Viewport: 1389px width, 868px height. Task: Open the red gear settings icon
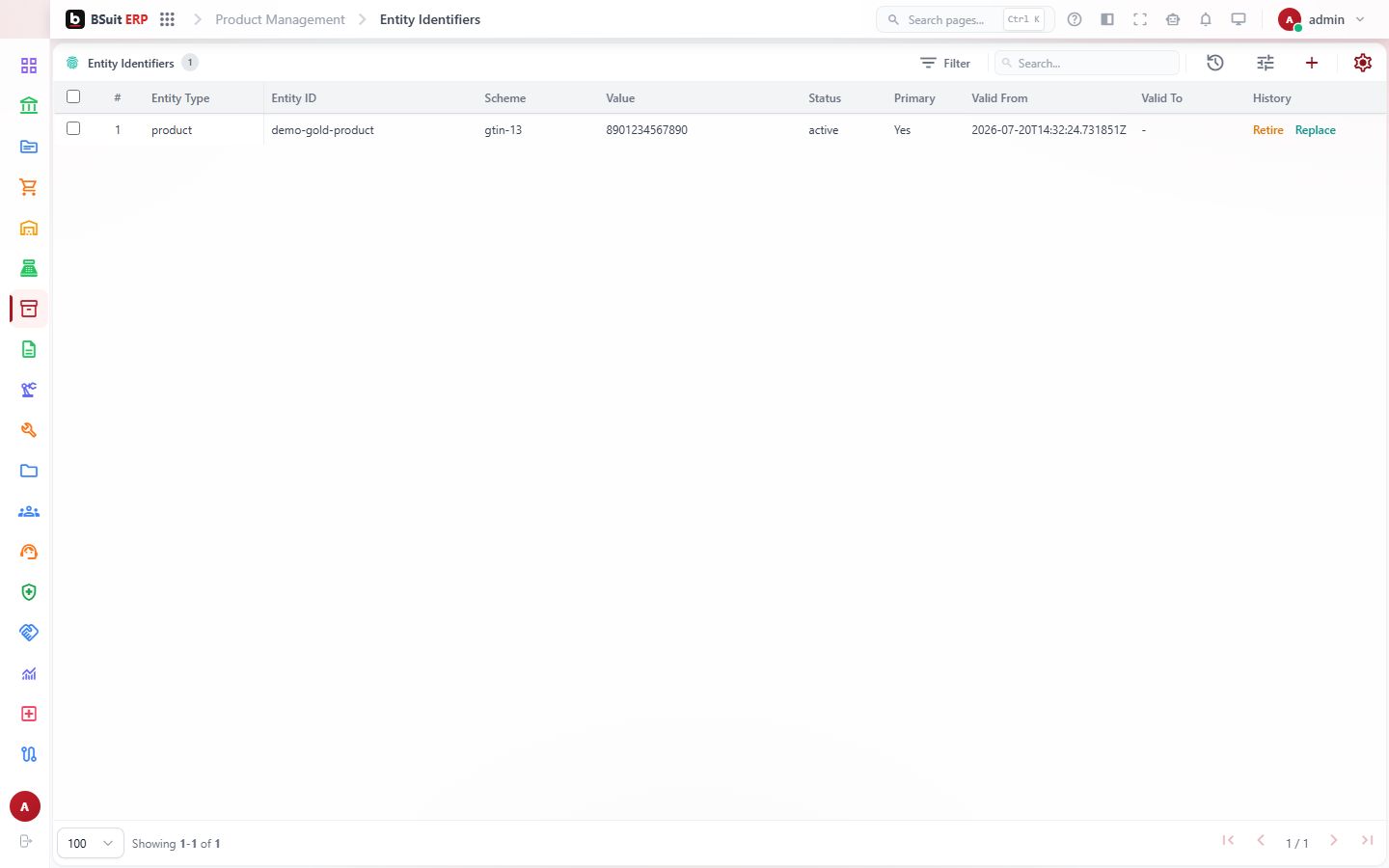[1363, 63]
